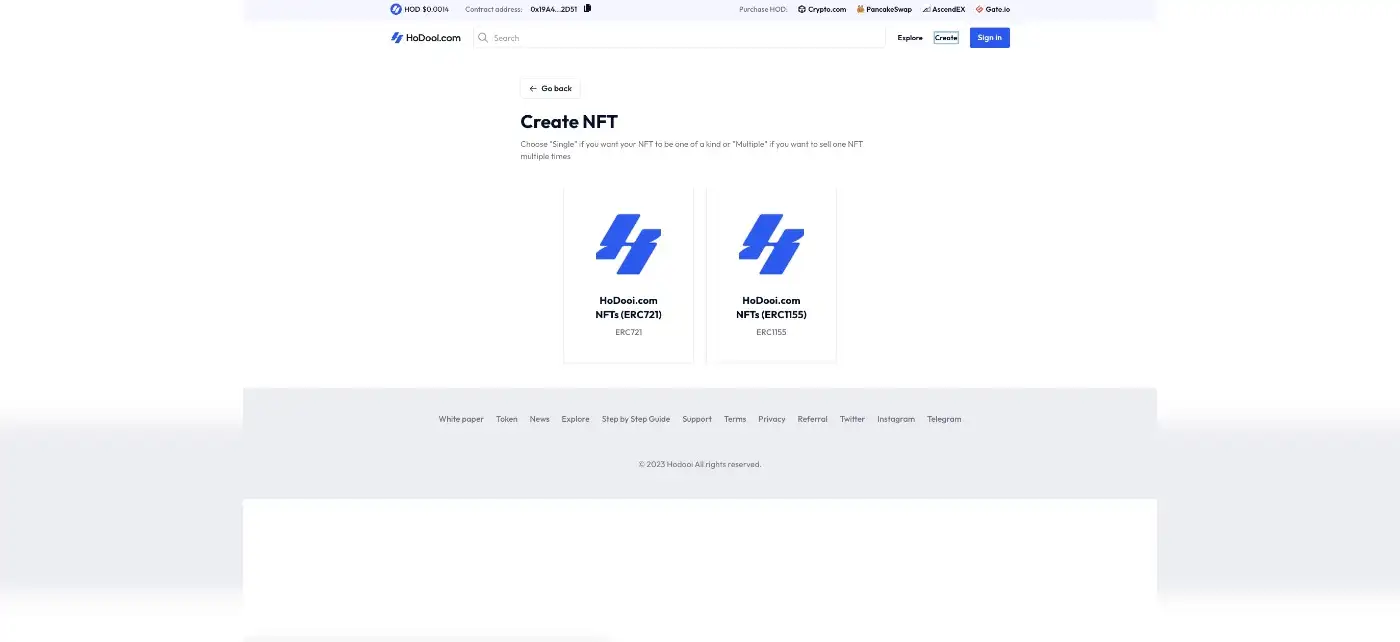The image size is (1400, 642).
Task: Open PancakeSwap purchase link
Action: point(884,9)
